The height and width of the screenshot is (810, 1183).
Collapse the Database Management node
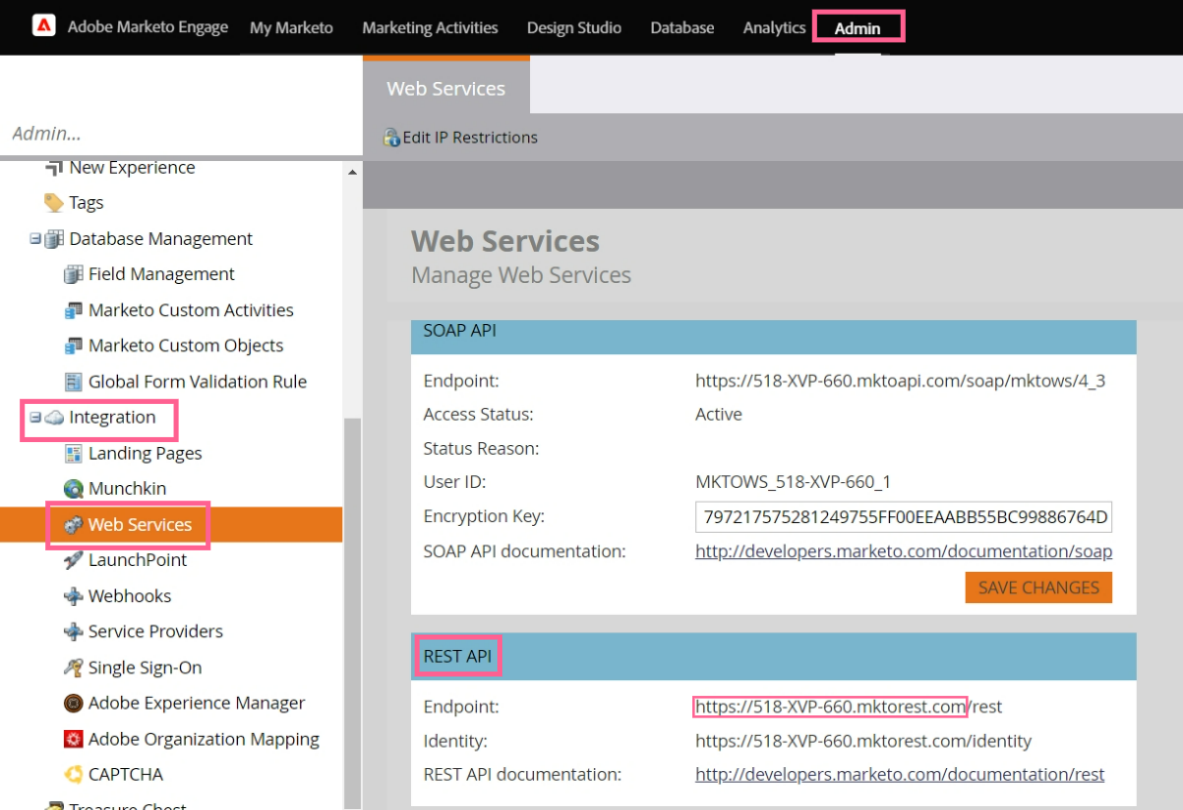coord(35,239)
